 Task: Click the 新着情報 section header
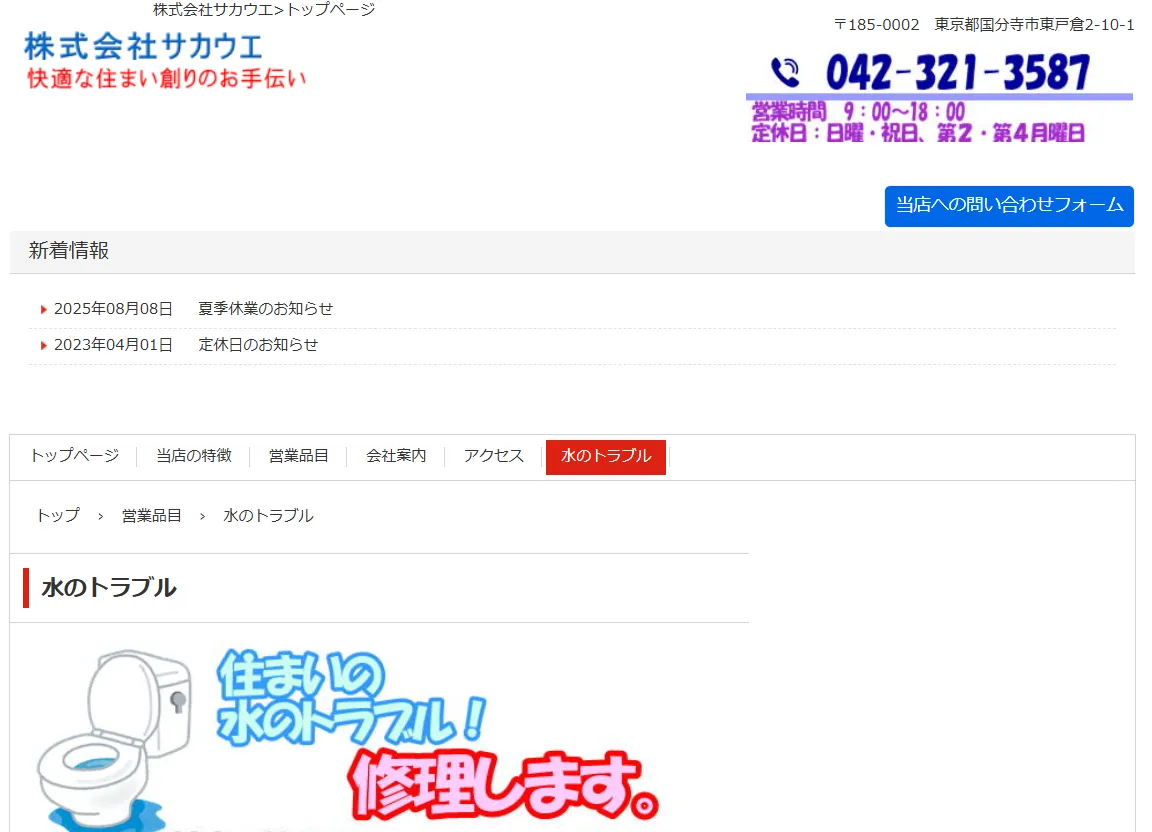[x=69, y=251]
